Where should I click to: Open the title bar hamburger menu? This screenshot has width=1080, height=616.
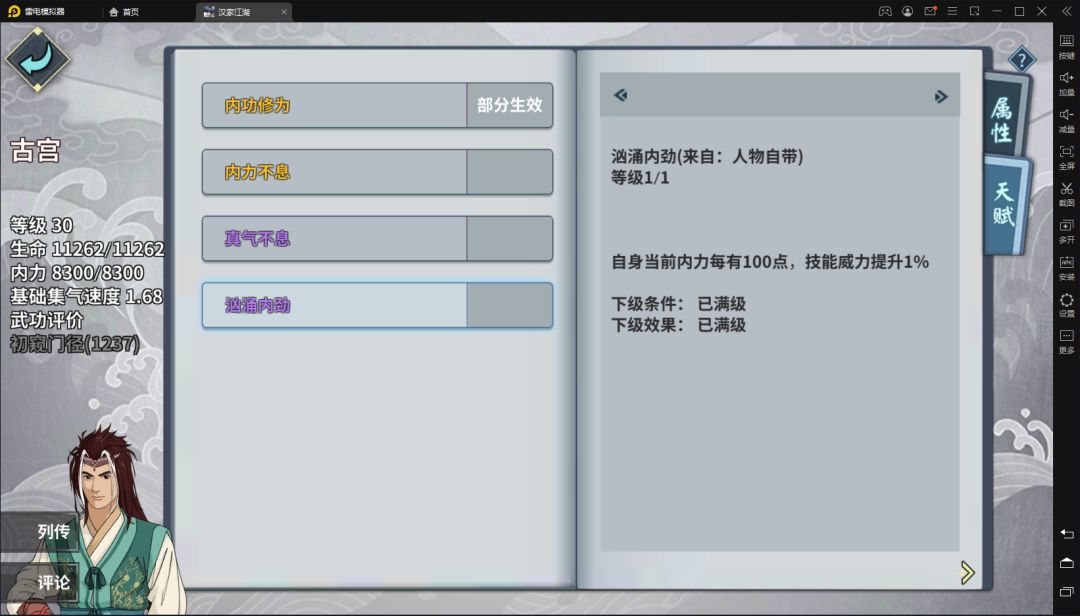tap(953, 11)
